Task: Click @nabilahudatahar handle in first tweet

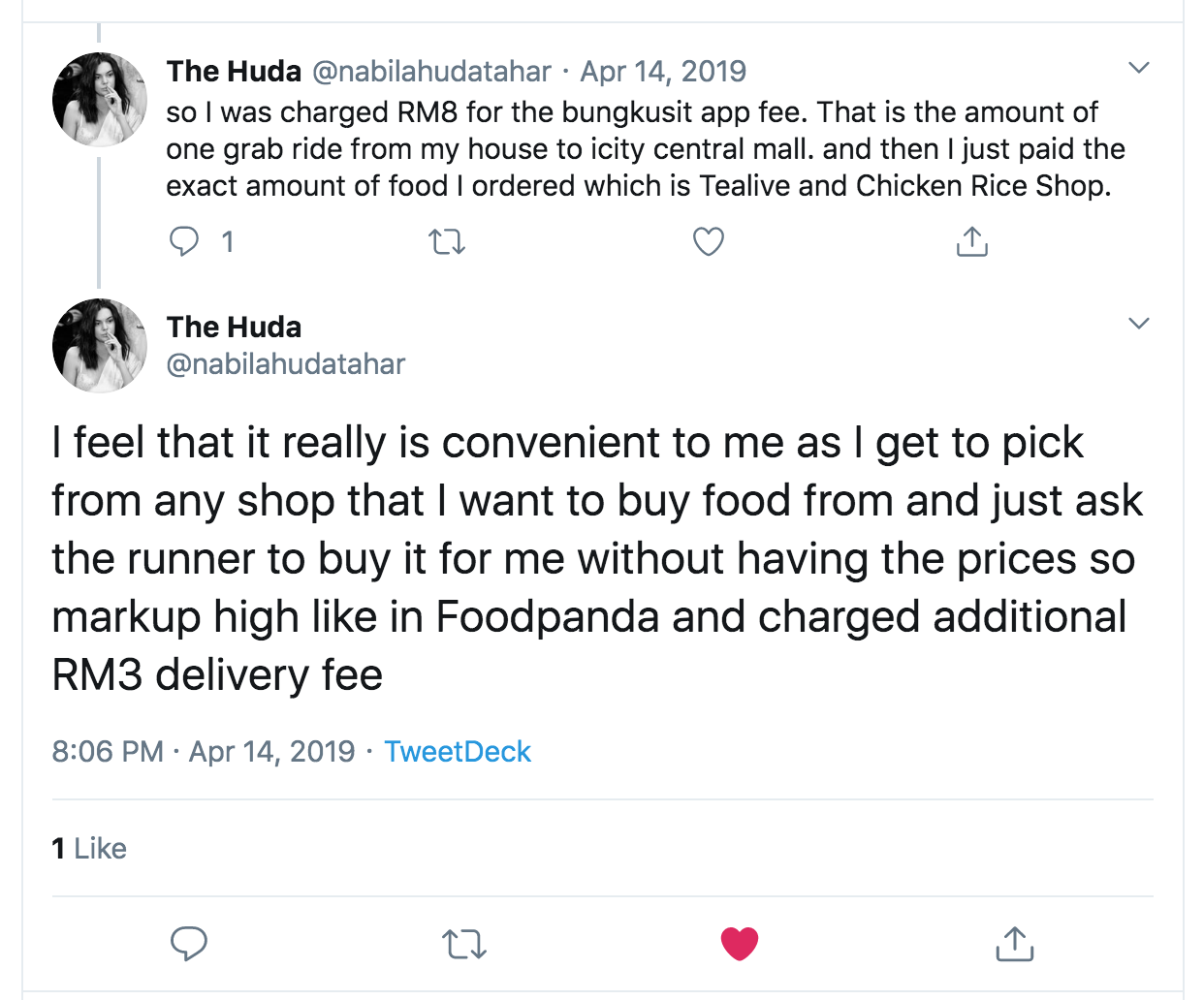Action: [x=431, y=72]
